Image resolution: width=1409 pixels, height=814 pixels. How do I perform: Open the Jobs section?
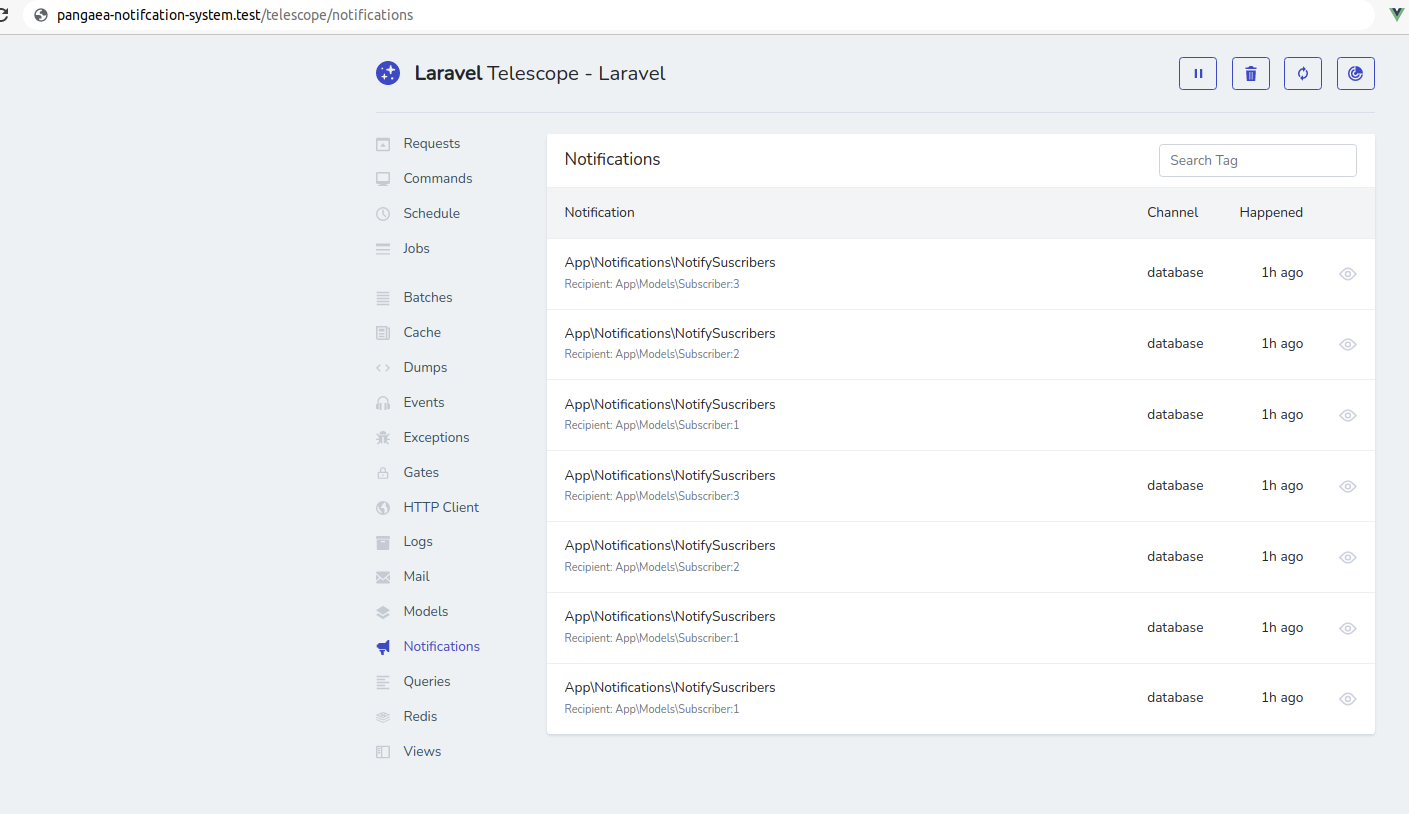[416, 248]
